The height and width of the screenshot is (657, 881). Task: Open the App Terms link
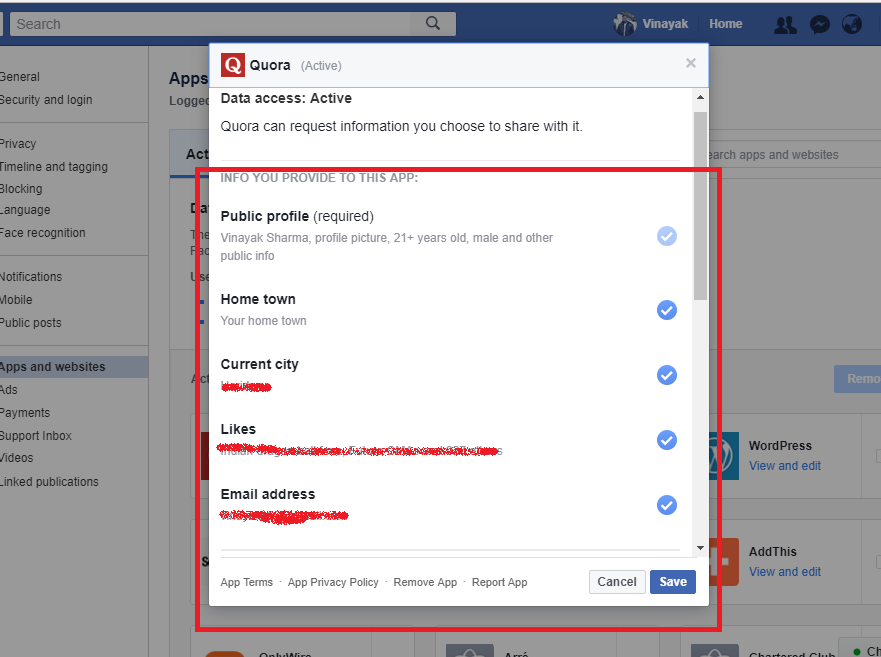247,582
